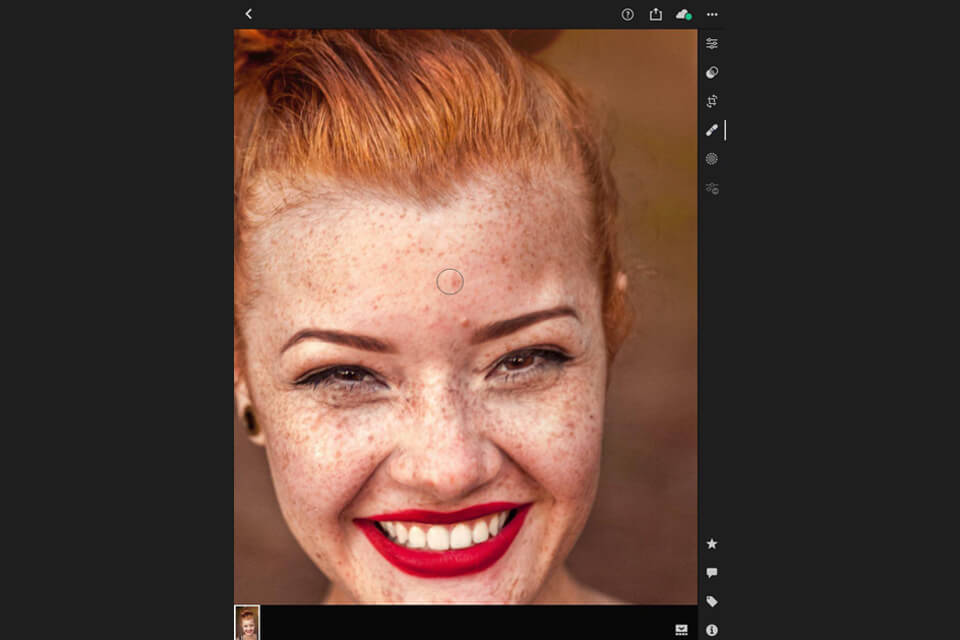This screenshot has width=960, height=640.
Task: Open the Share and export options
Action: pyautogui.click(x=656, y=14)
